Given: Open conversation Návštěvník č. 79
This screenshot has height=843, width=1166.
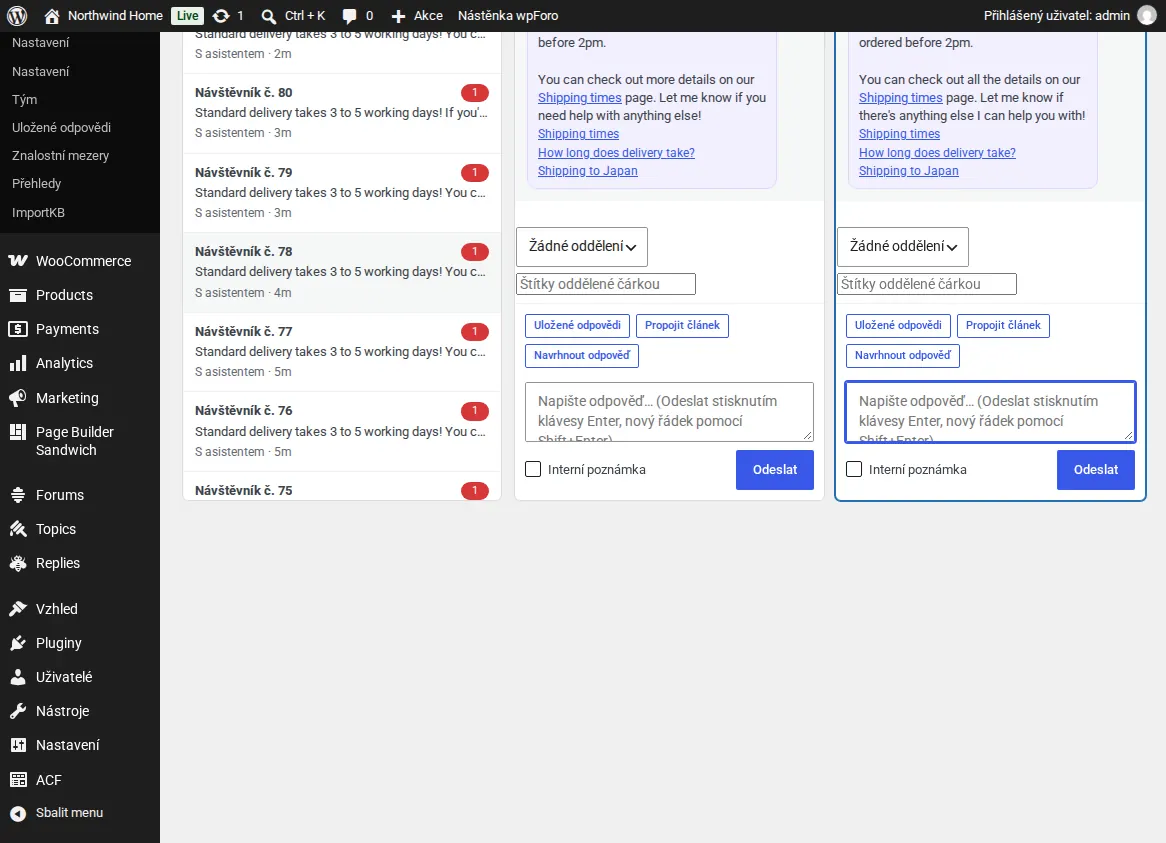Looking at the screenshot, I should [x=342, y=193].
